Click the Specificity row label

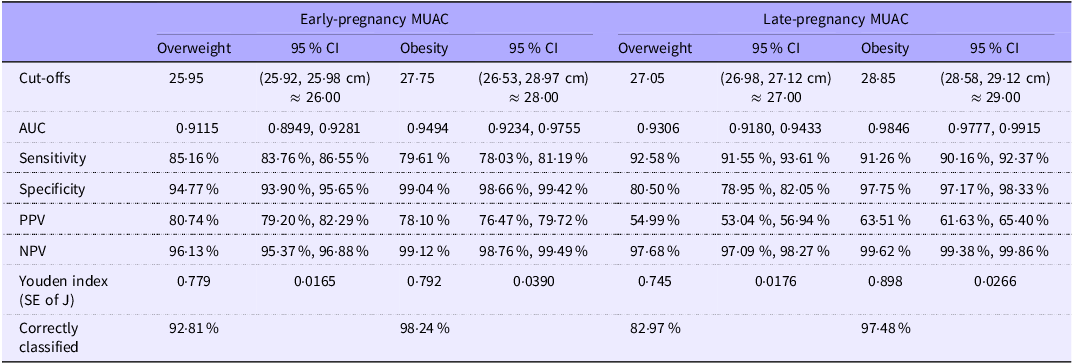[53, 190]
